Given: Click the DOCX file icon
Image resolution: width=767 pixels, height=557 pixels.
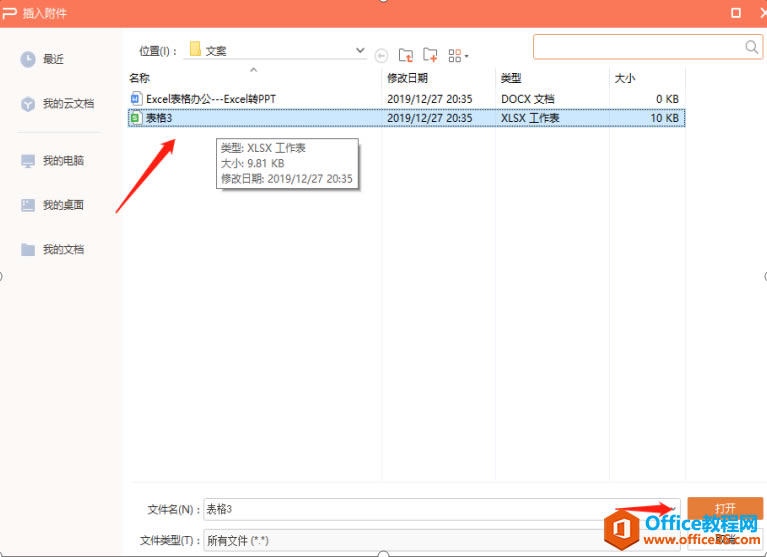Looking at the screenshot, I should point(136,99).
